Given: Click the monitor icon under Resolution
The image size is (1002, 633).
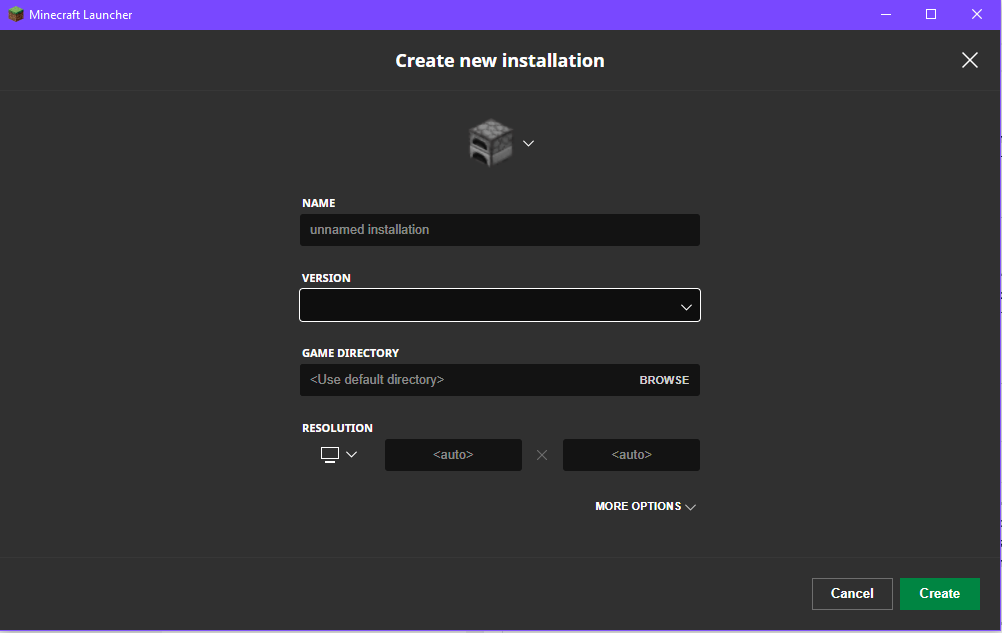Looking at the screenshot, I should pos(330,455).
